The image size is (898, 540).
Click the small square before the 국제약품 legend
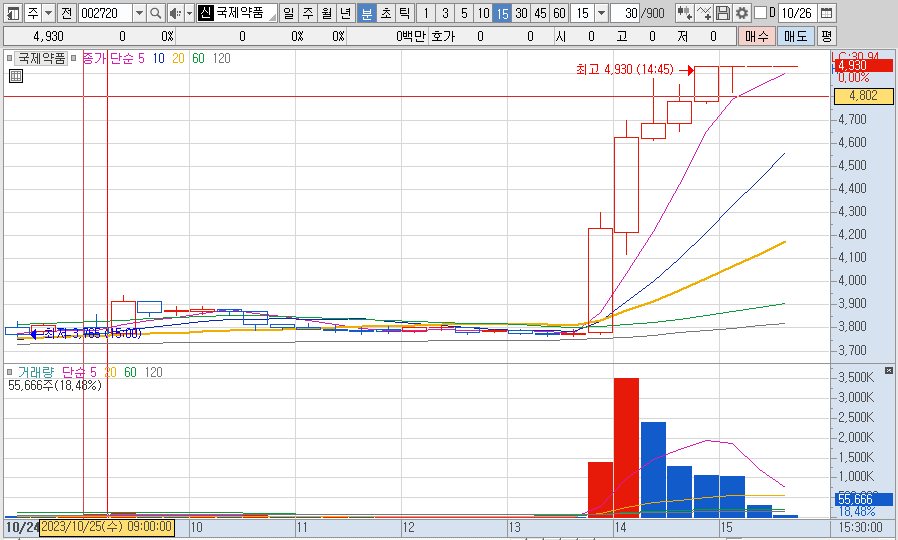[9, 58]
